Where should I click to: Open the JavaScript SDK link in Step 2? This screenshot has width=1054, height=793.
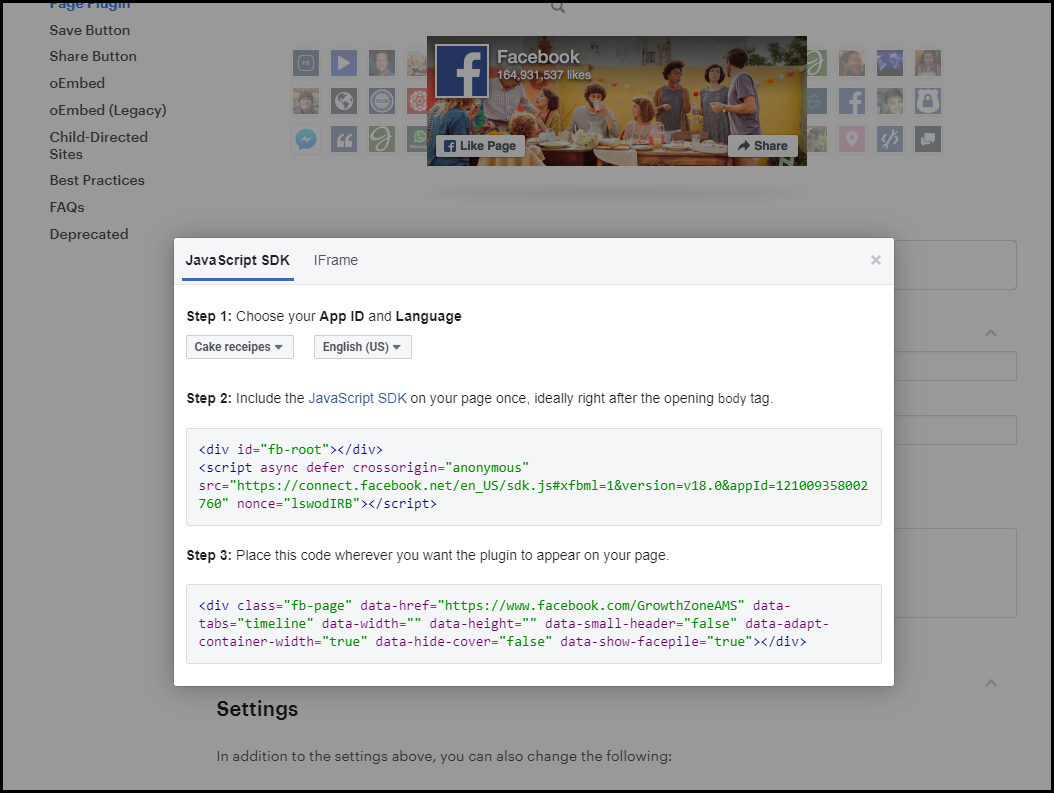pos(357,398)
